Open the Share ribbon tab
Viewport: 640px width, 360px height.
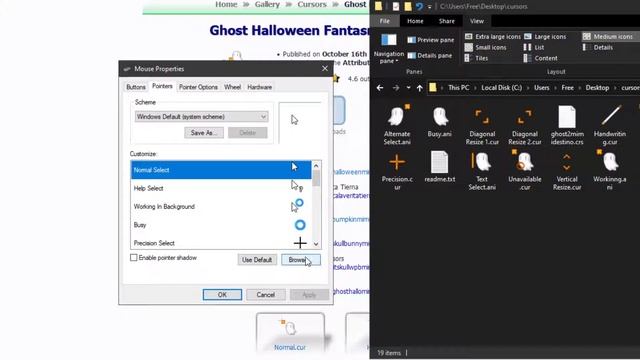coord(447,21)
